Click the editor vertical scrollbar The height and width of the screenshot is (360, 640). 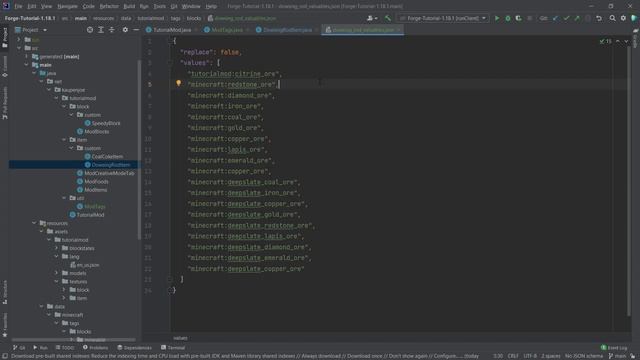[628, 180]
